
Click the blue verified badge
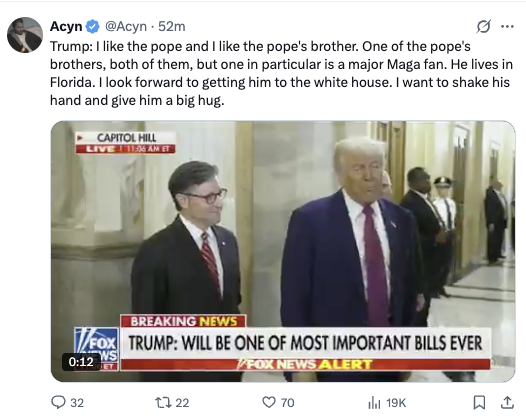(x=92, y=27)
